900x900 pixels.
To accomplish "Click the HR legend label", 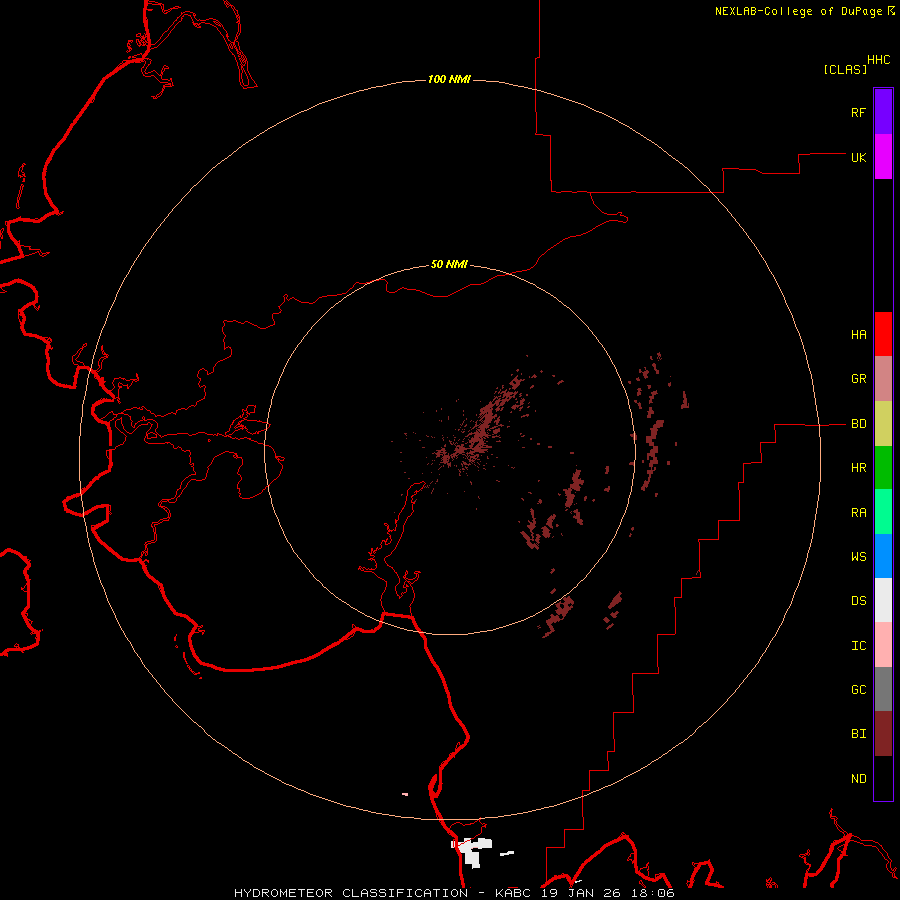I will click(x=859, y=468).
